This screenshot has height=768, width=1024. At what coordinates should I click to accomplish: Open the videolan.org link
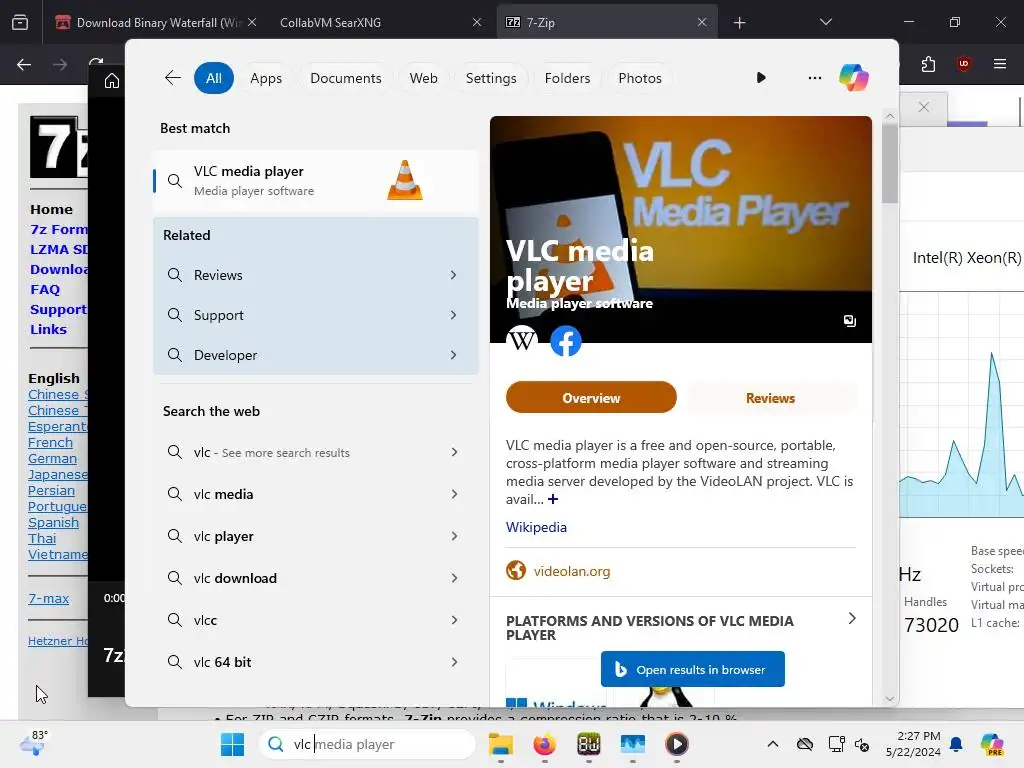click(571, 571)
